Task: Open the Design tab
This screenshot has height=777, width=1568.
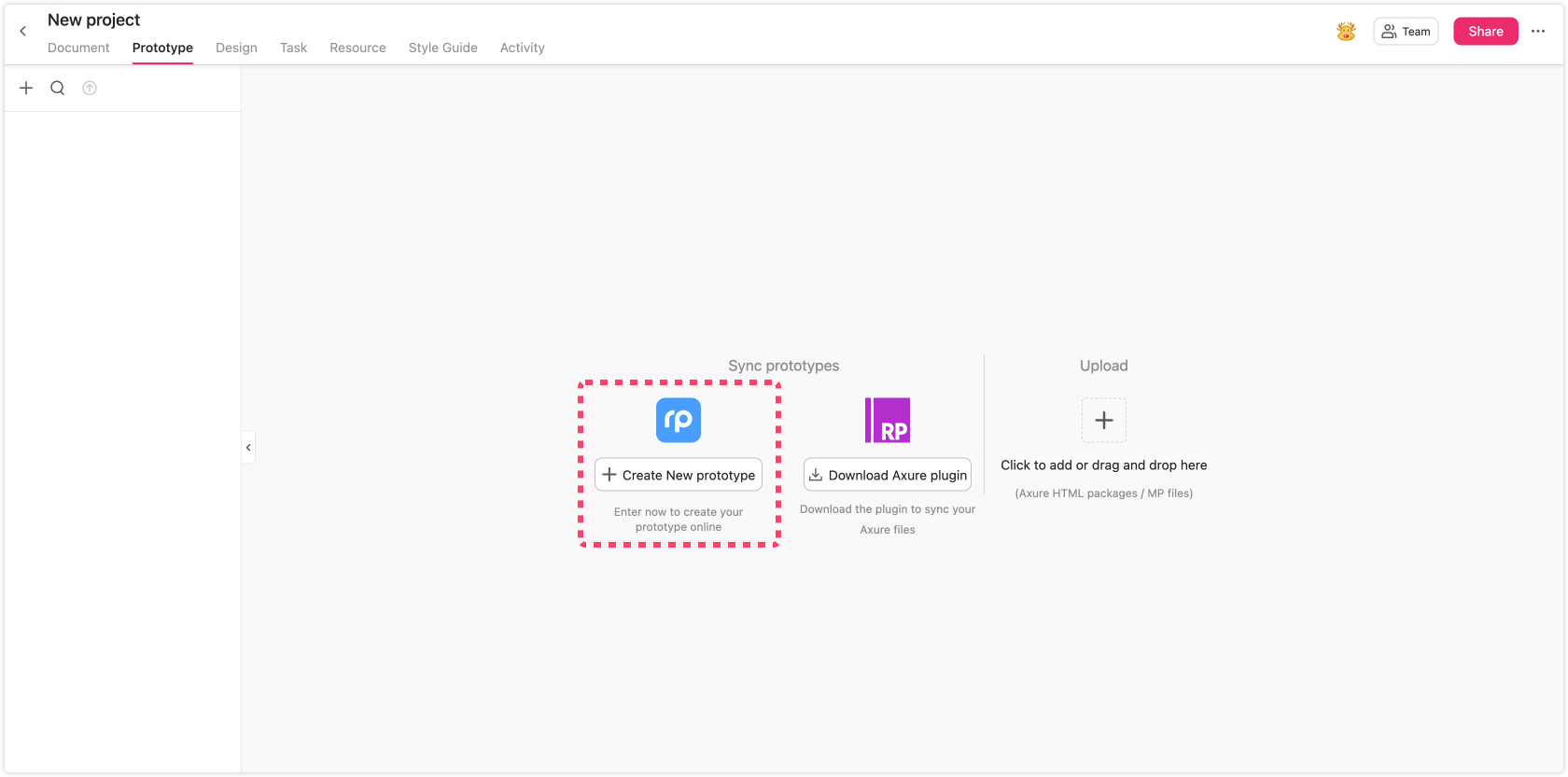Action: pyautogui.click(x=236, y=48)
